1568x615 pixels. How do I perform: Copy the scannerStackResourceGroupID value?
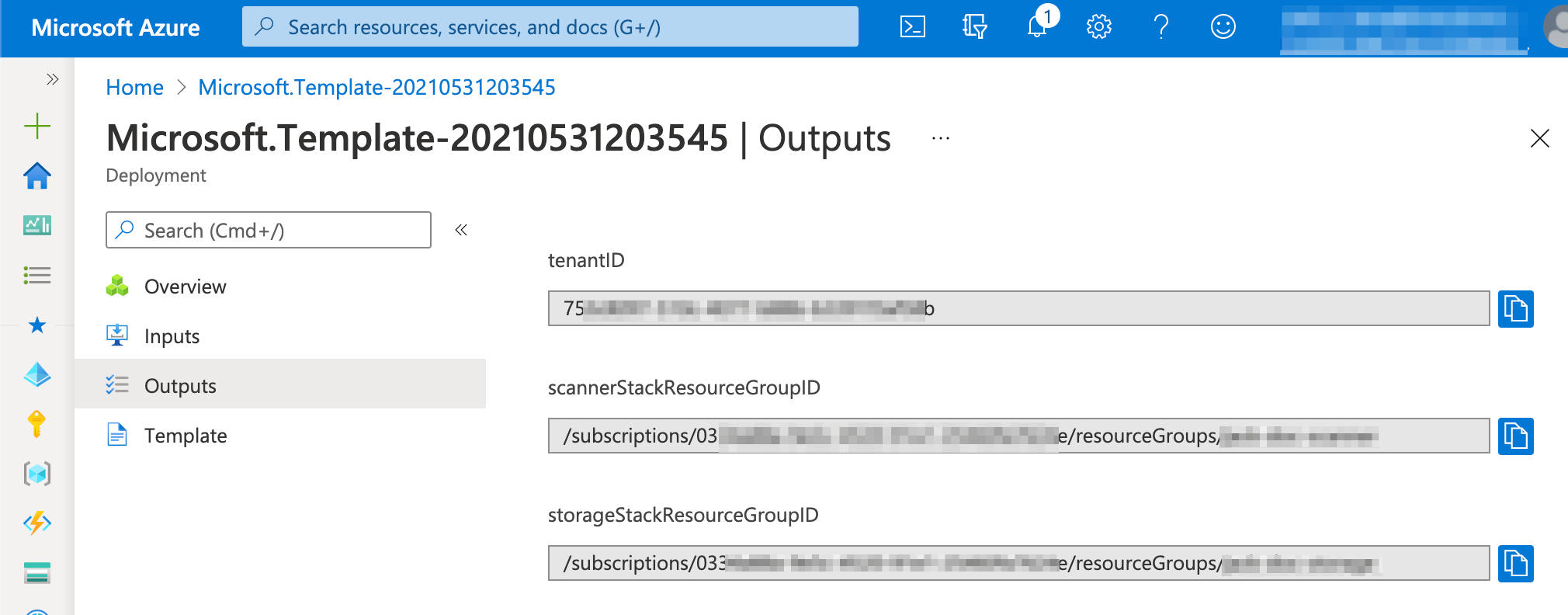click(1515, 436)
